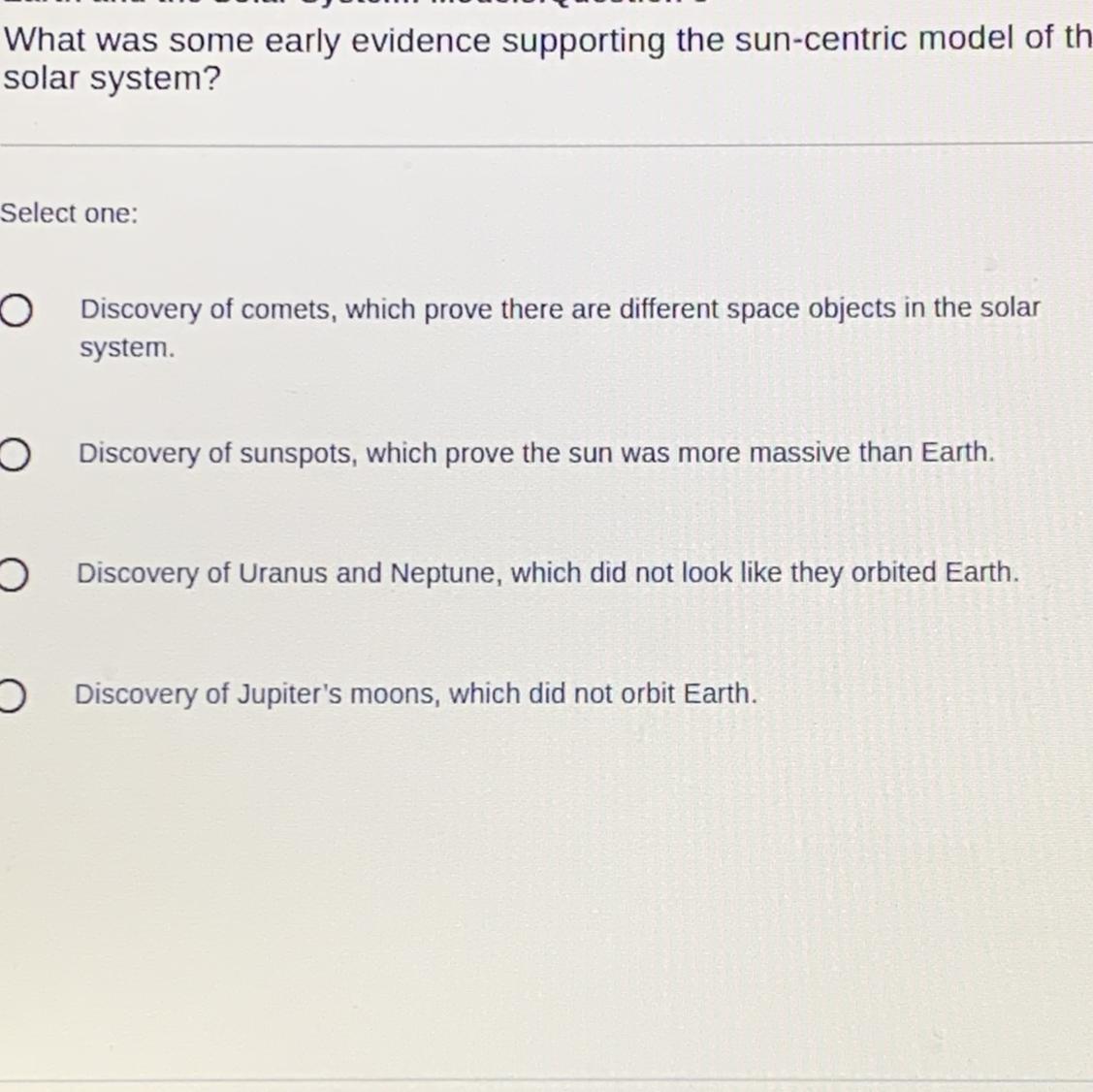Click the word "system." under comets option
Screen dimensions: 1093x1092
click(x=127, y=348)
